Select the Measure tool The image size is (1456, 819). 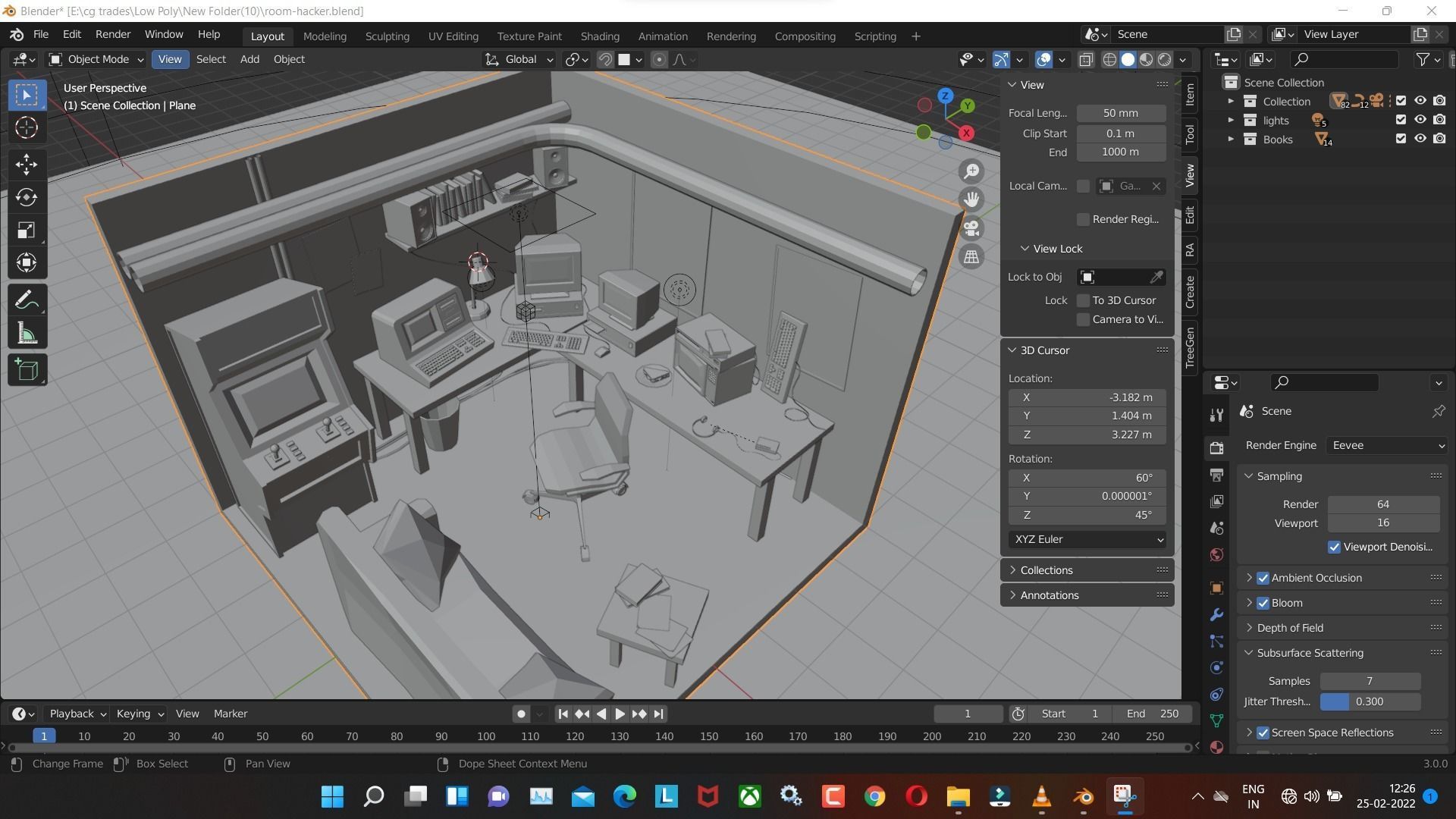click(27, 334)
